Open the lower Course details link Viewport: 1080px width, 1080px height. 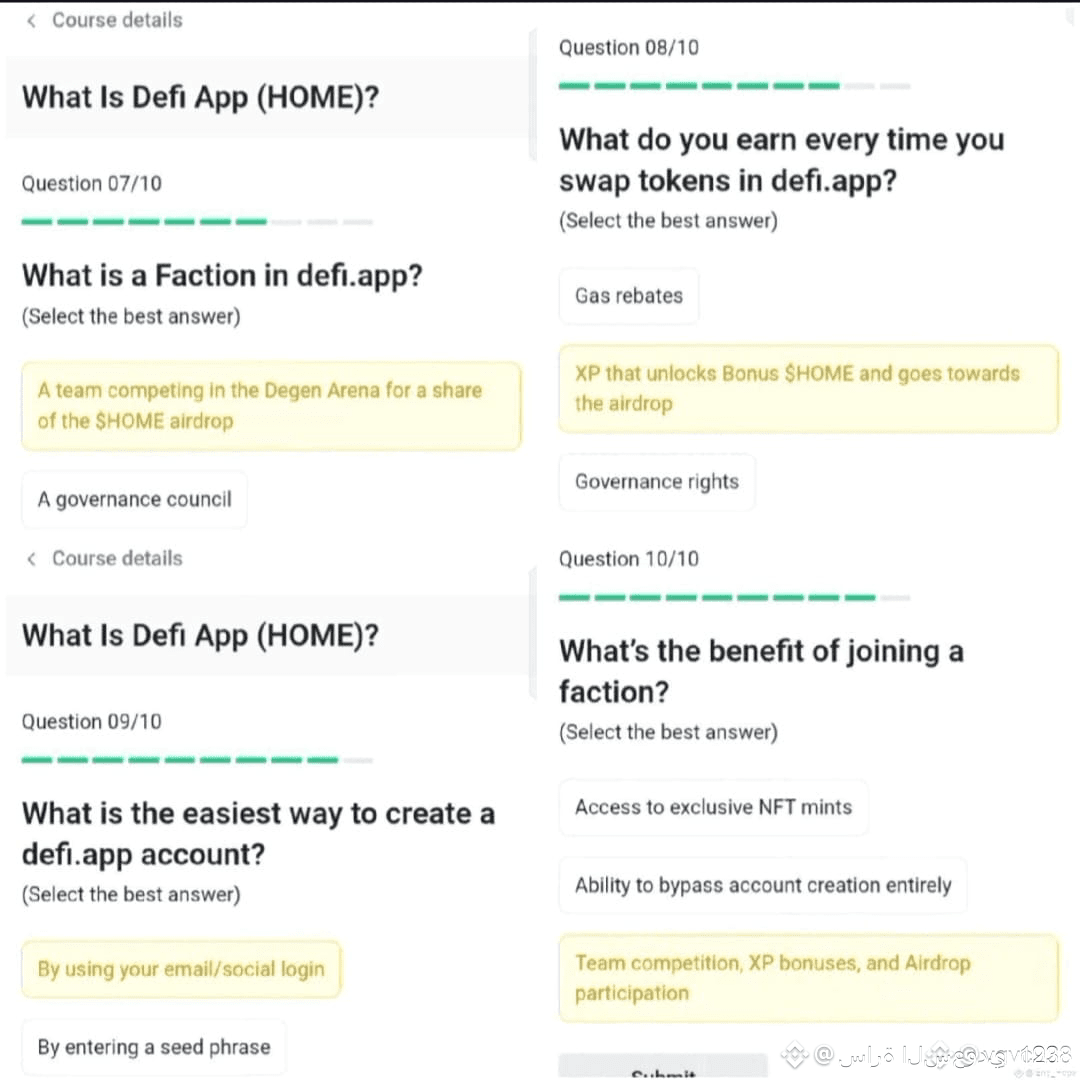[x=117, y=559]
